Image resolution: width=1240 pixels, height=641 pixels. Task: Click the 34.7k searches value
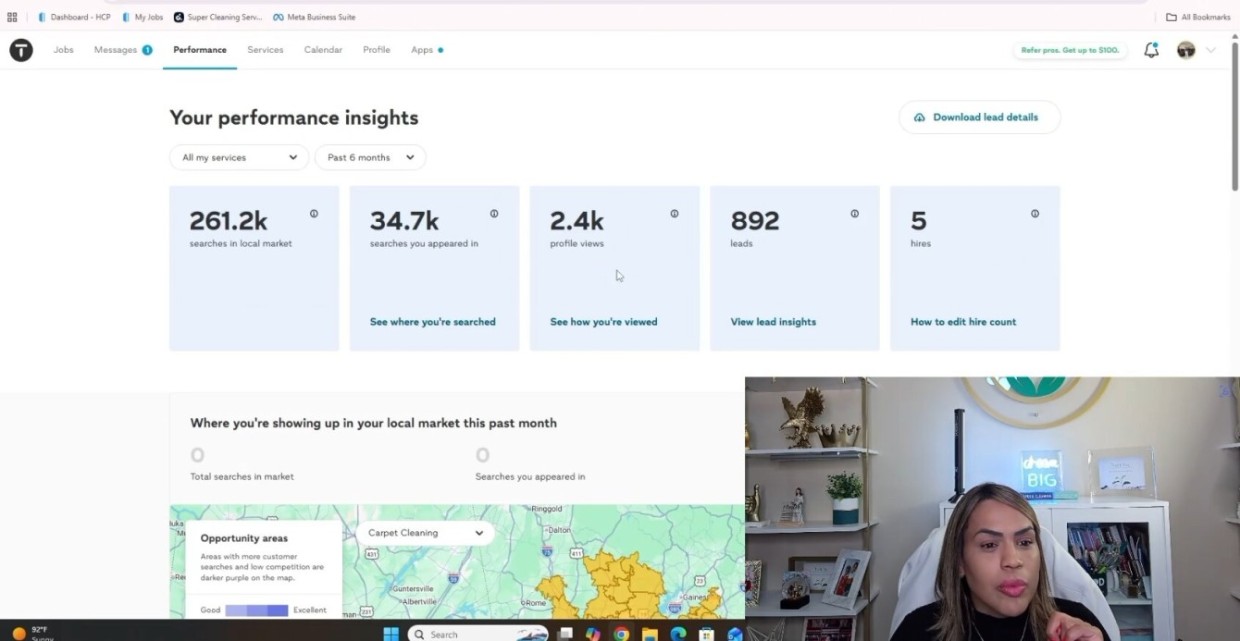pyautogui.click(x=404, y=220)
